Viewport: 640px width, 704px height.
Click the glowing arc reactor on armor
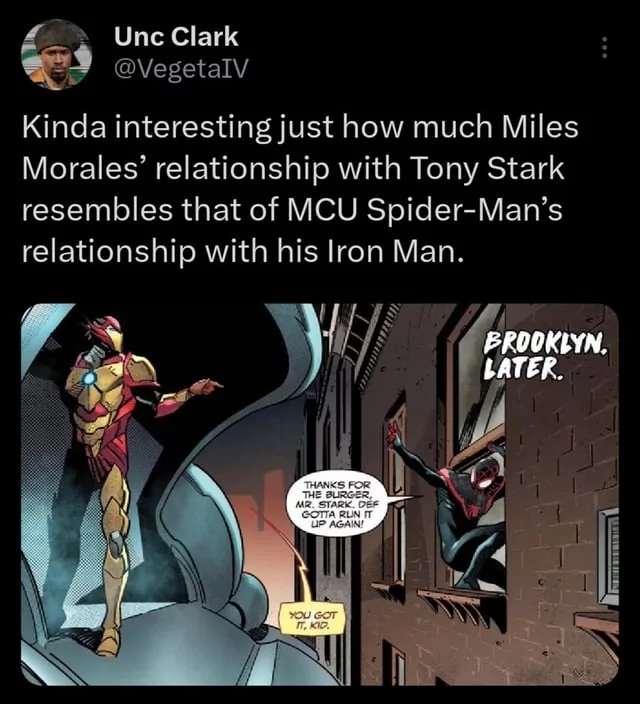point(89,379)
